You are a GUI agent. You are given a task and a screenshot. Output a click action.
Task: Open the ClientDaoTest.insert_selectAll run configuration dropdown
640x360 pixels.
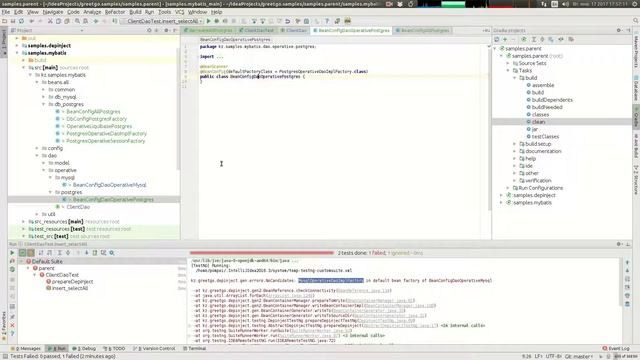[x=162, y=21]
